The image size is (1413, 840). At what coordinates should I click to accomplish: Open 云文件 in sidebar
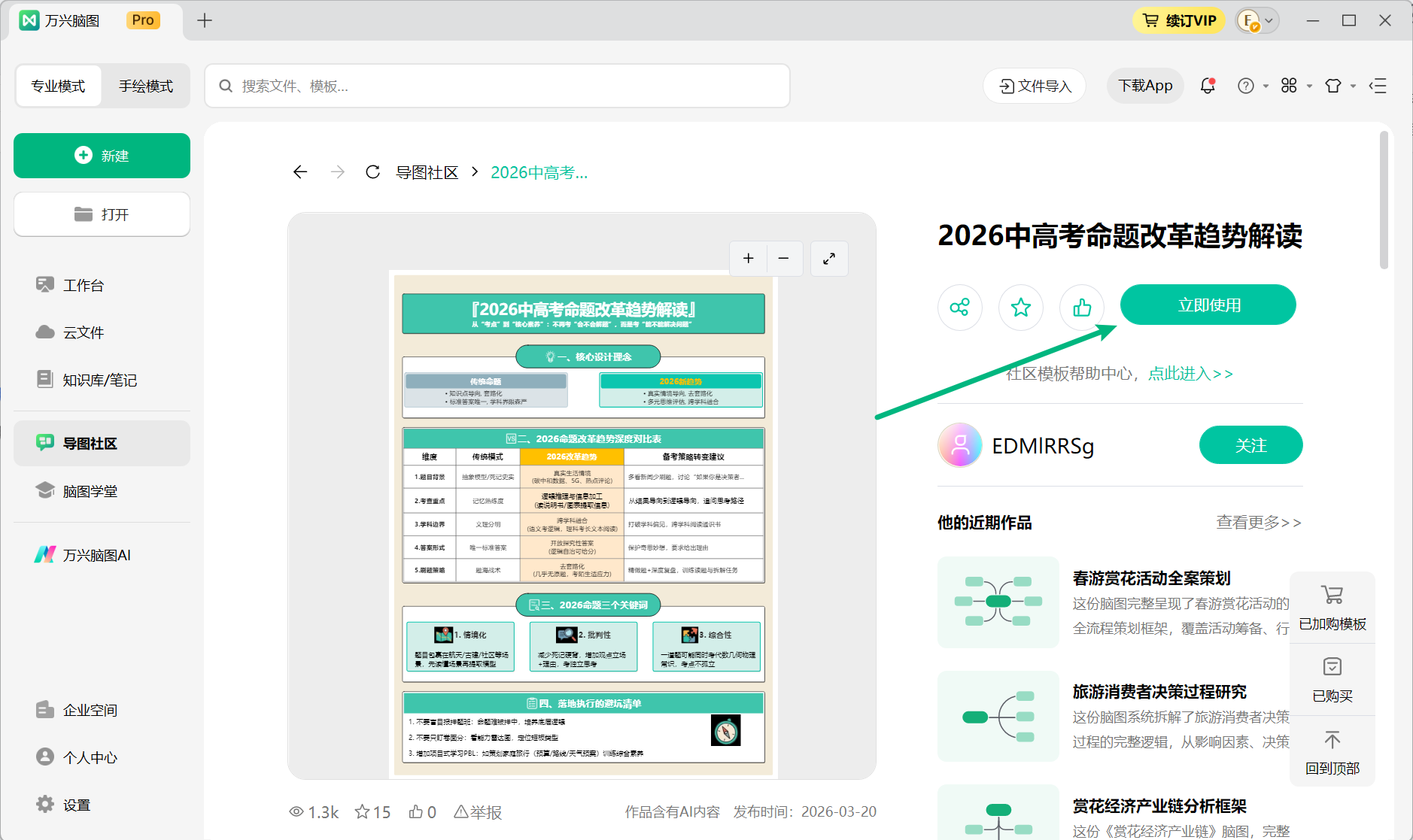(102, 332)
